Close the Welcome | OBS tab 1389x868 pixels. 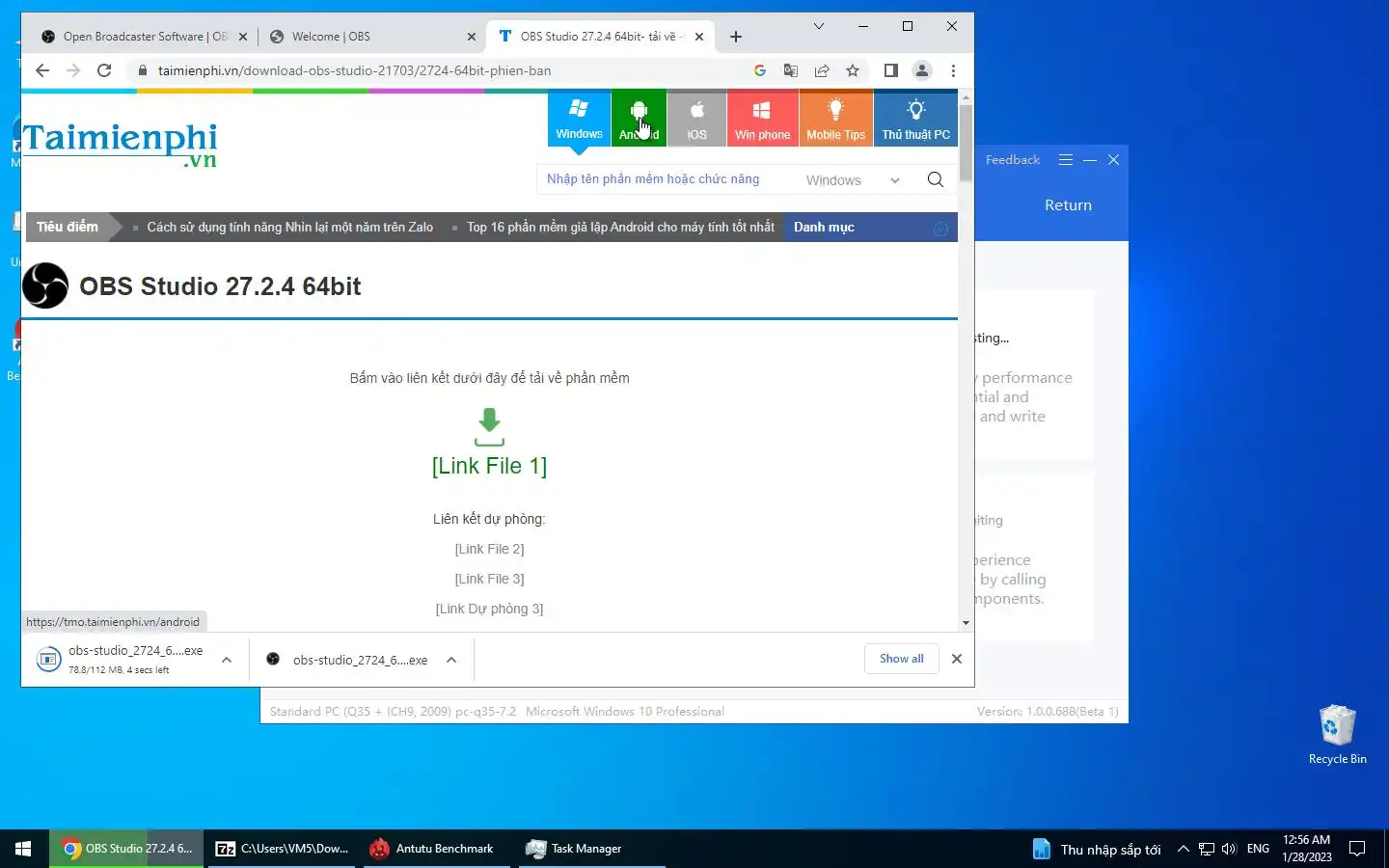(471, 37)
